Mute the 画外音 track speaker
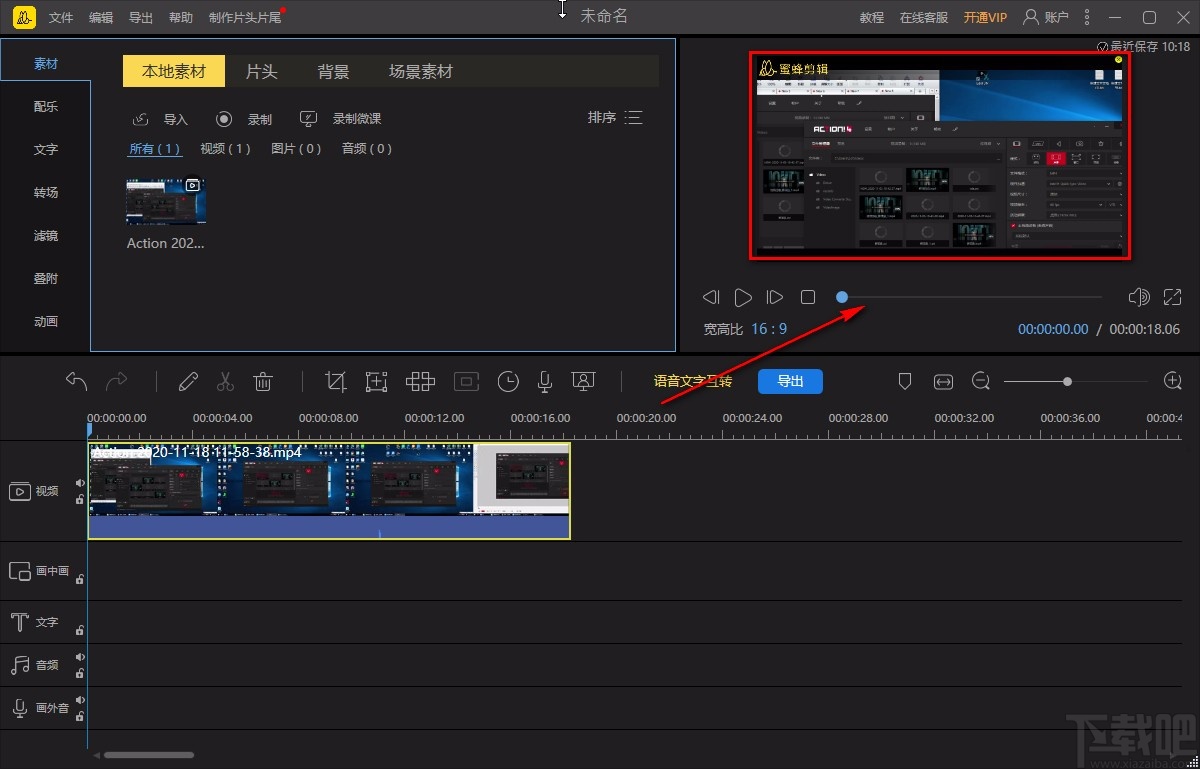 (80, 700)
